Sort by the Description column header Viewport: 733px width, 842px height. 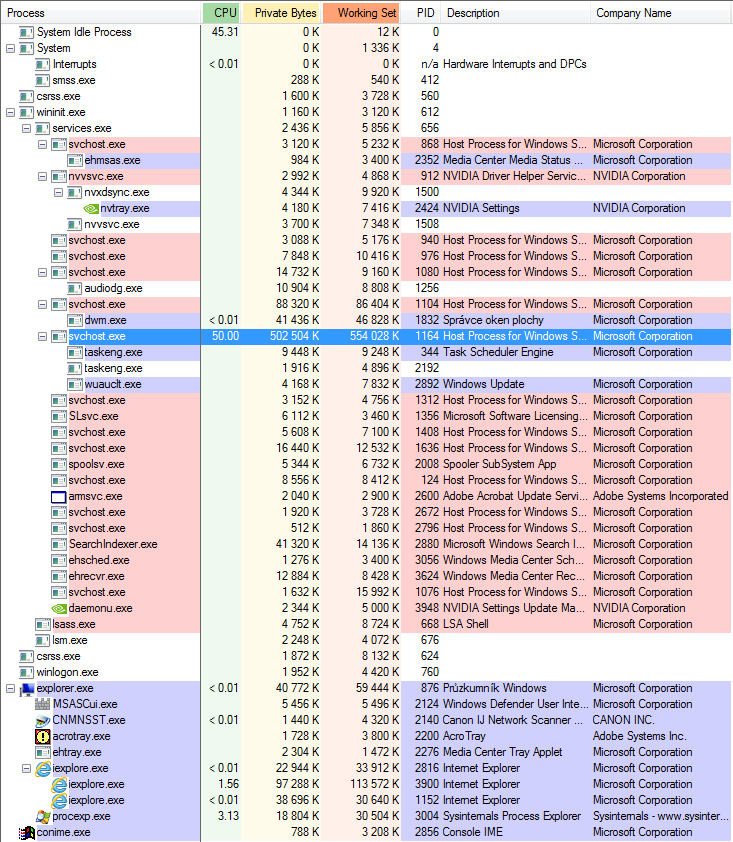coord(516,13)
